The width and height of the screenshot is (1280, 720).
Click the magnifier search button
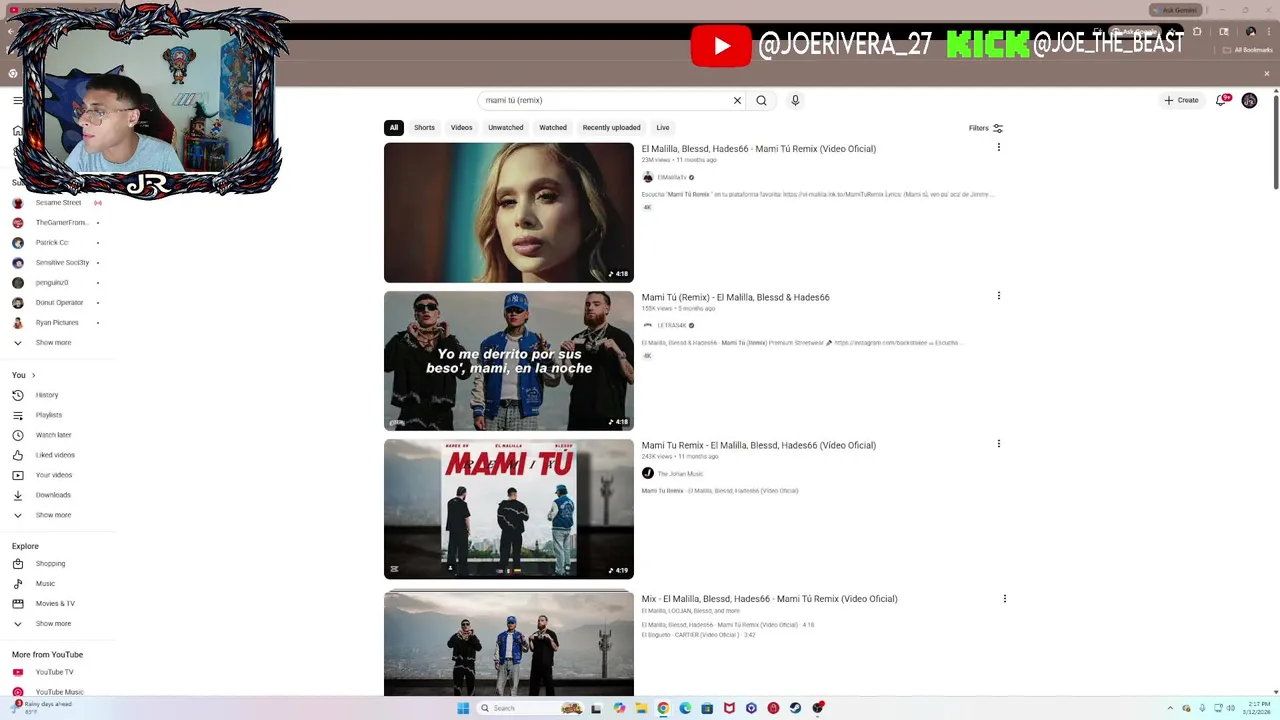pyautogui.click(x=761, y=100)
